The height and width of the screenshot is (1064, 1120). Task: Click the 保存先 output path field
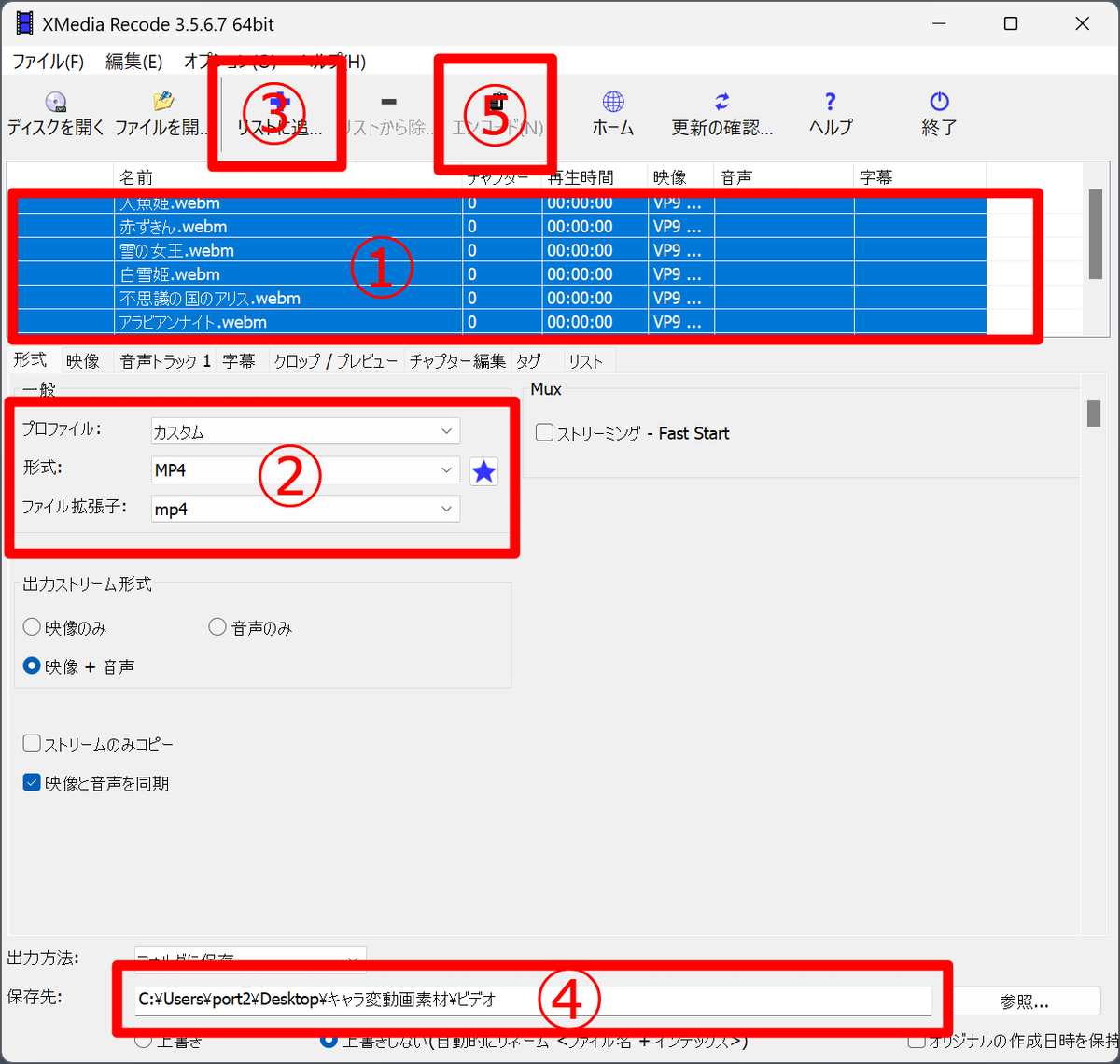[x=533, y=1001]
